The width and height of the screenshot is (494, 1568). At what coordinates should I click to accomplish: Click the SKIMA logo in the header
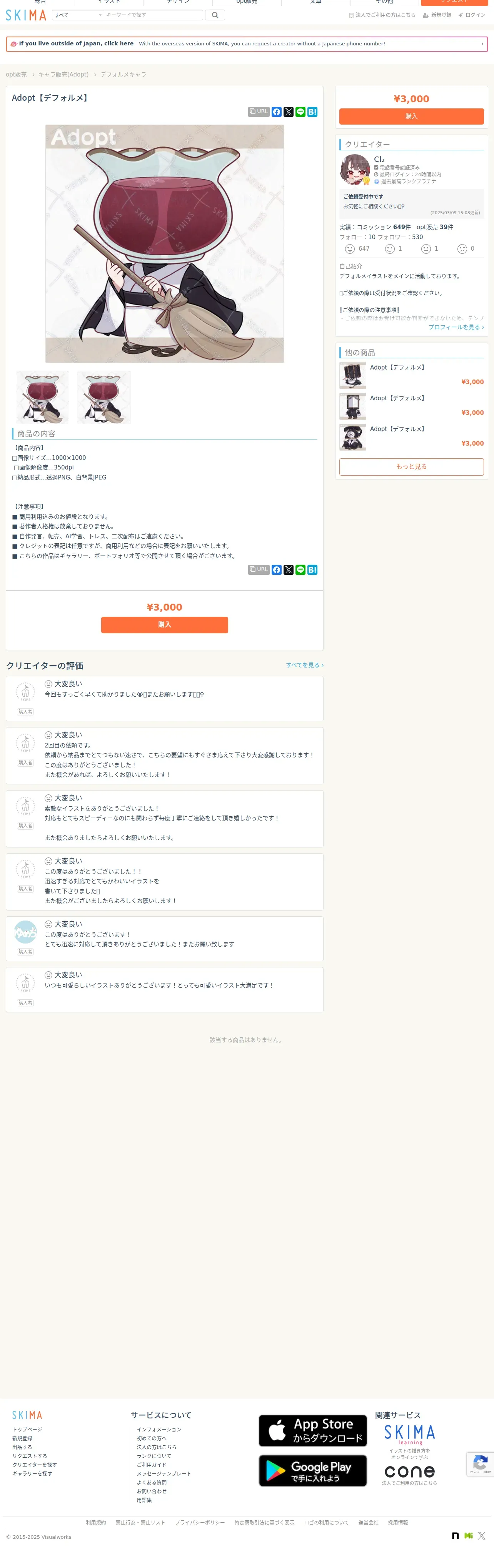coord(26,15)
